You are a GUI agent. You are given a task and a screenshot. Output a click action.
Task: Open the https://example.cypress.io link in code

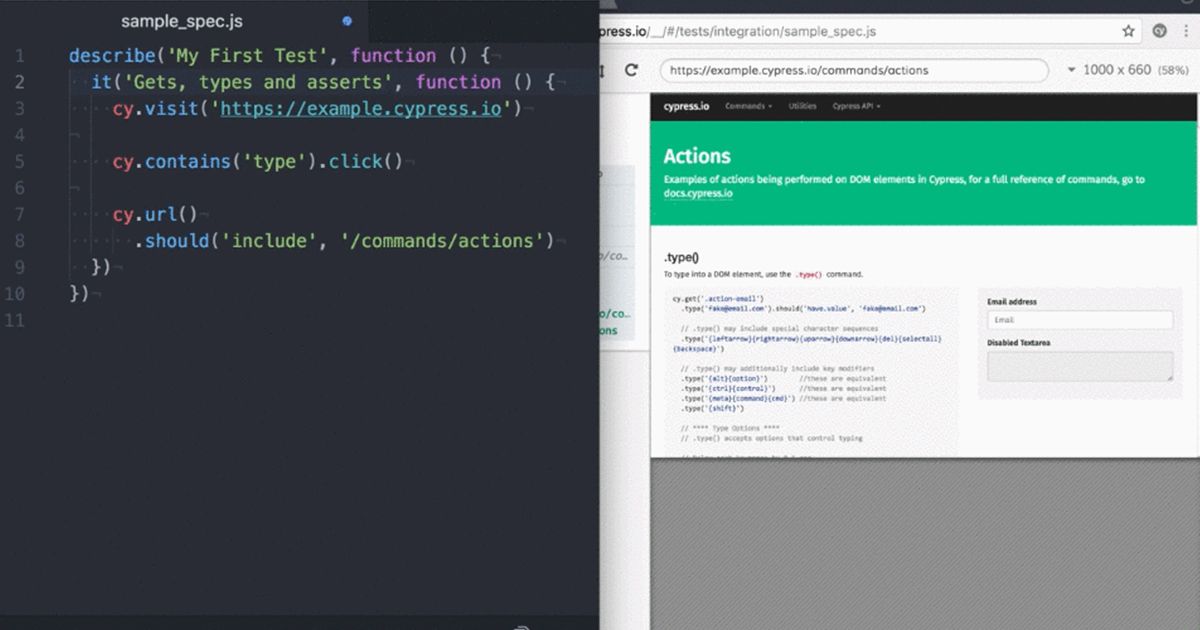click(x=360, y=108)
